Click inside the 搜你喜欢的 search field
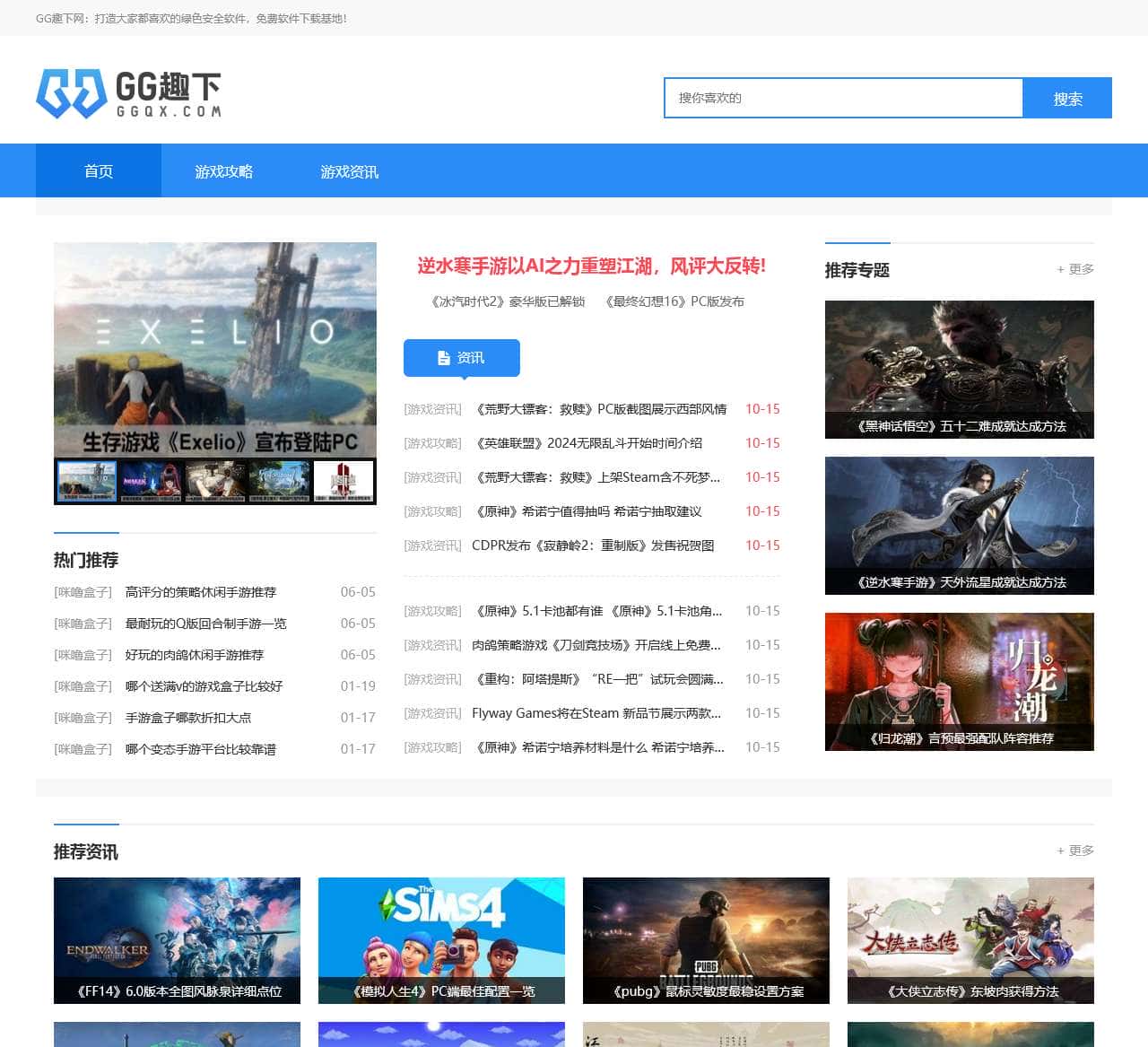This screenshot has width=1148, height=1047. [843, 98]
